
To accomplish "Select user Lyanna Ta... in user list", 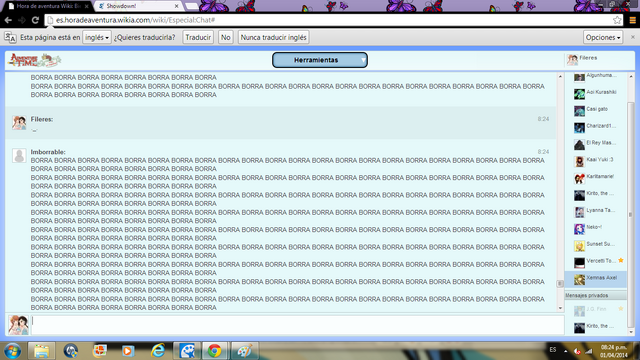I will tap(596, 211).
